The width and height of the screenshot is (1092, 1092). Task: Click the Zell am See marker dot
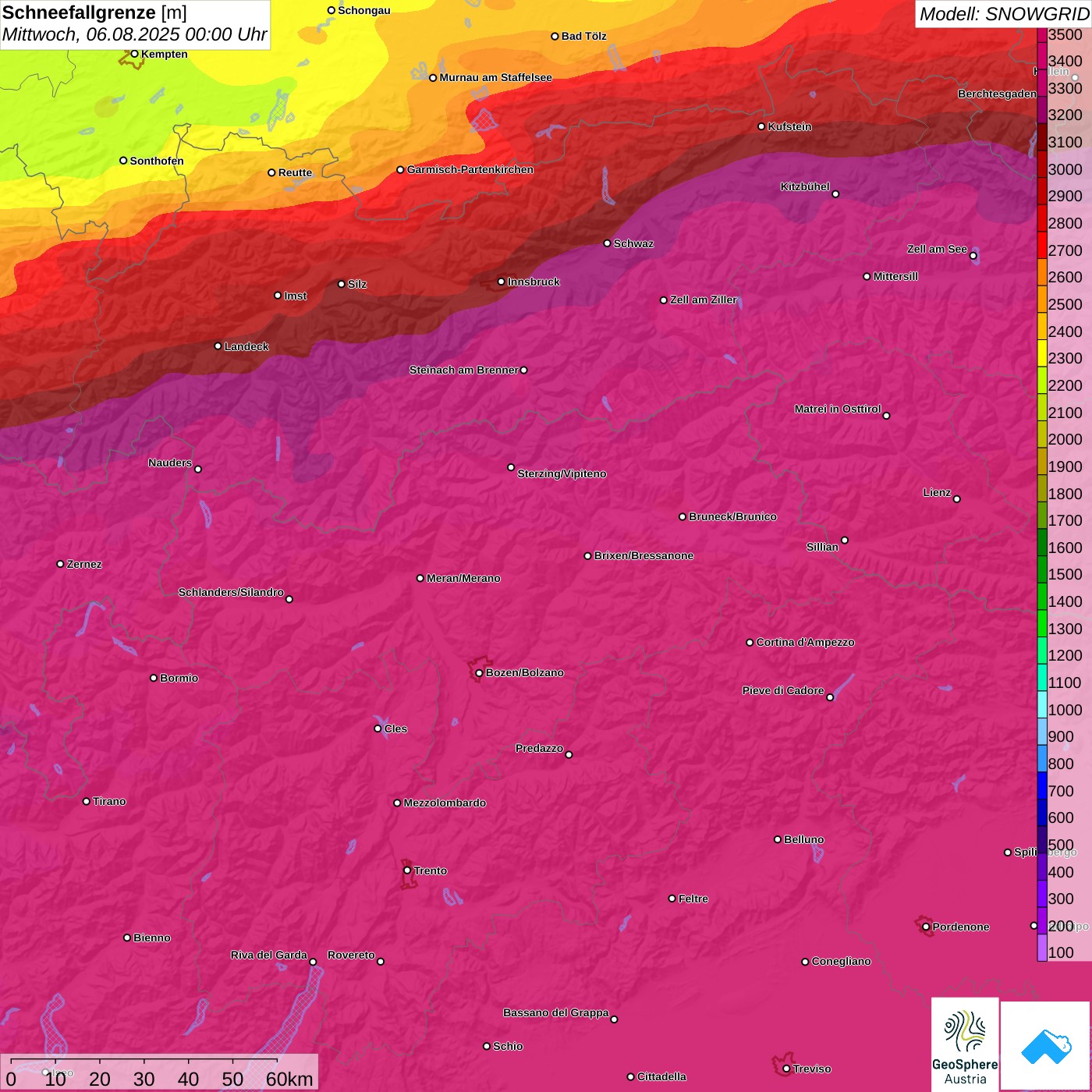click(x=973, y=256)
